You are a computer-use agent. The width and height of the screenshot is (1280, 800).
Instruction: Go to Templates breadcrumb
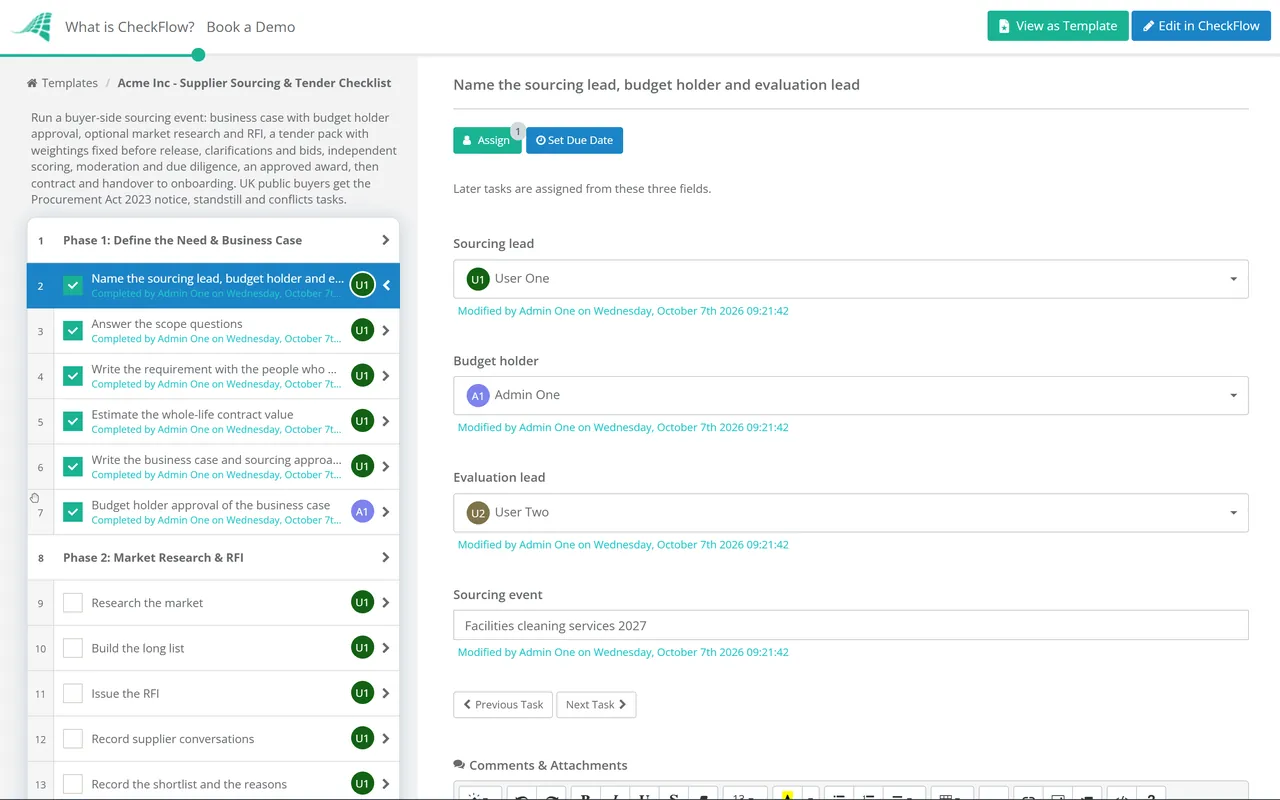point(70,83)
